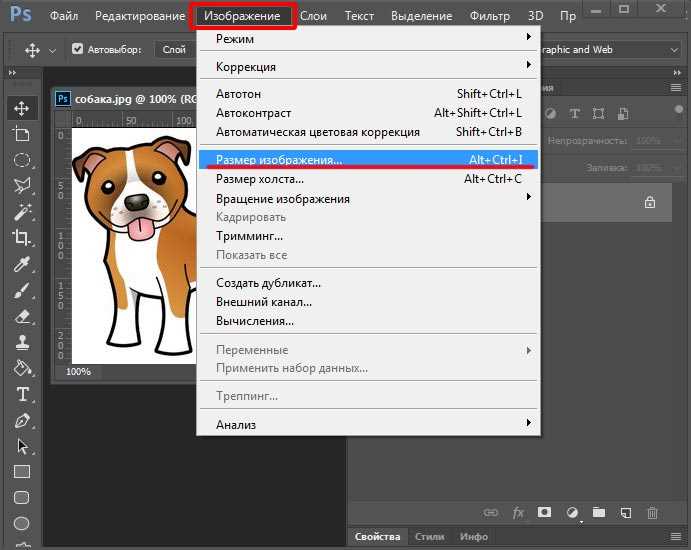Switch to the Свойства tab

click(377, 536)
